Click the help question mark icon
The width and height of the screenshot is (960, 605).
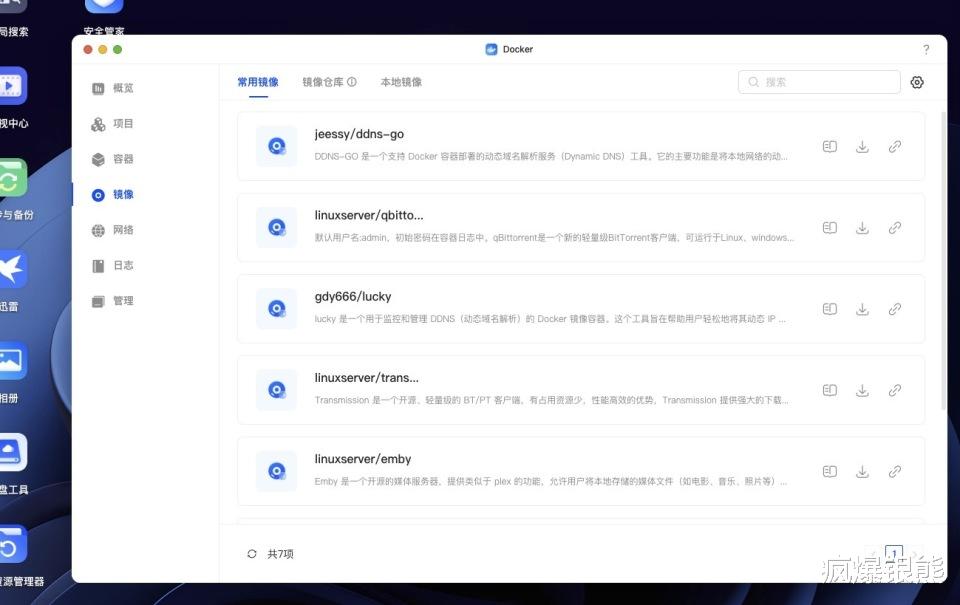click(x=926, y=50)
